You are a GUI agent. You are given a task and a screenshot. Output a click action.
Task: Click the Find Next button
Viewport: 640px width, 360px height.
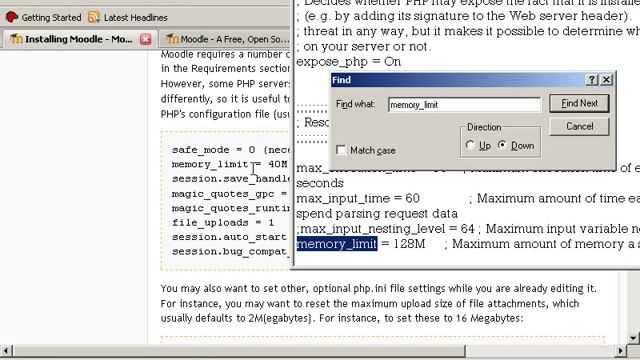click(579, 104)
